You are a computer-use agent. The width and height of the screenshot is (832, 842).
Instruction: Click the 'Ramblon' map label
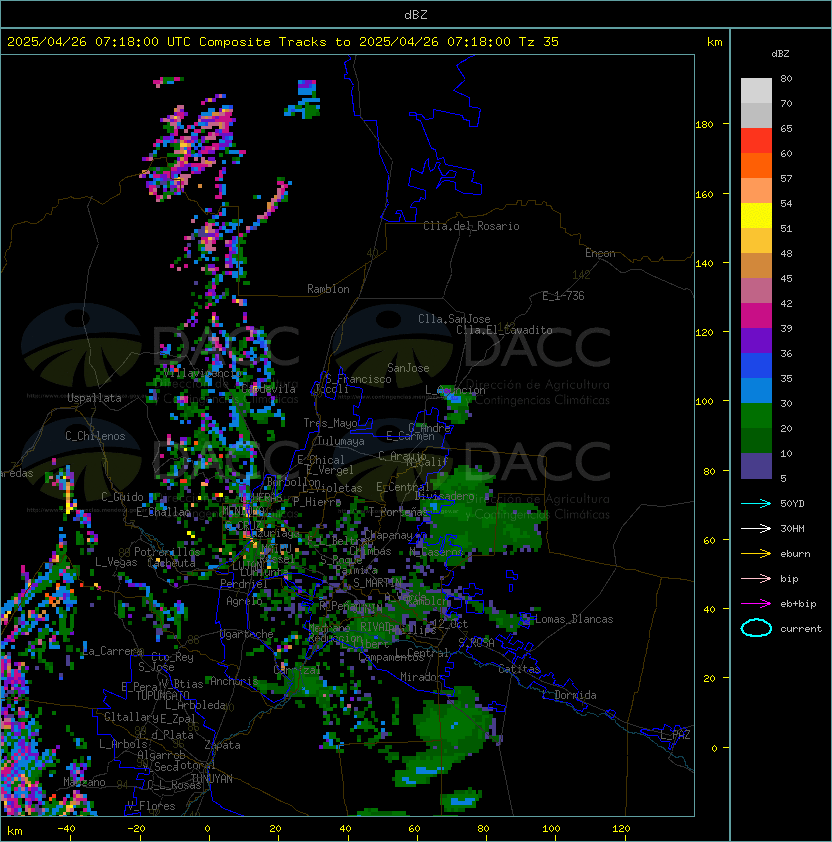click(x=328, y=289)
